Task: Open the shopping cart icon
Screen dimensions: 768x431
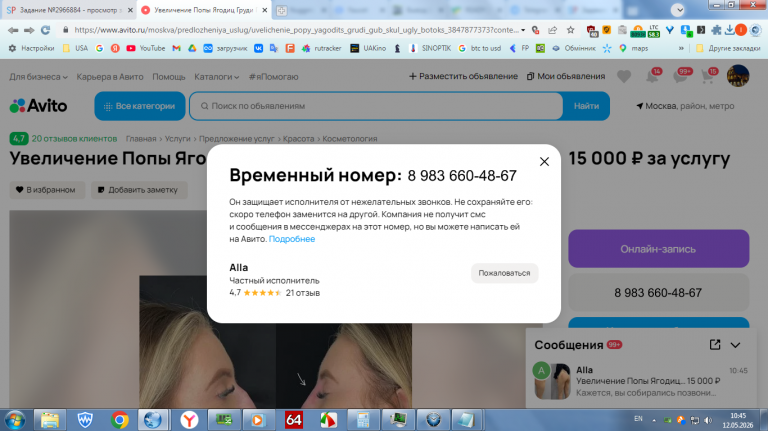Action: click(x=708, y=76)
